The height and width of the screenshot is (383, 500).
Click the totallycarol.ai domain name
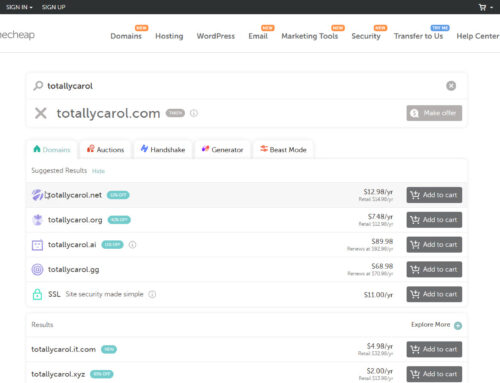click(x=72, y=245)
